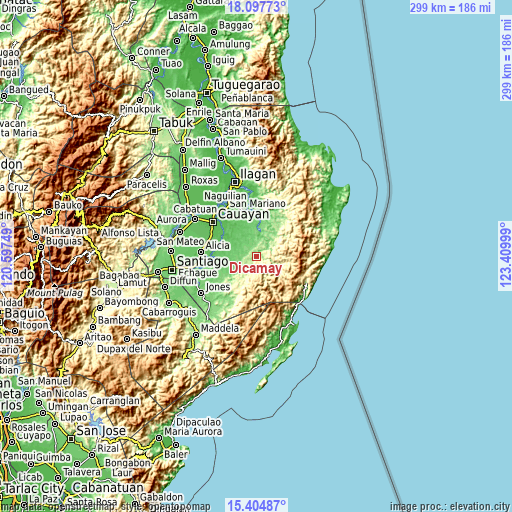Click the Pinukpuk town circle marker

[140, 100]
